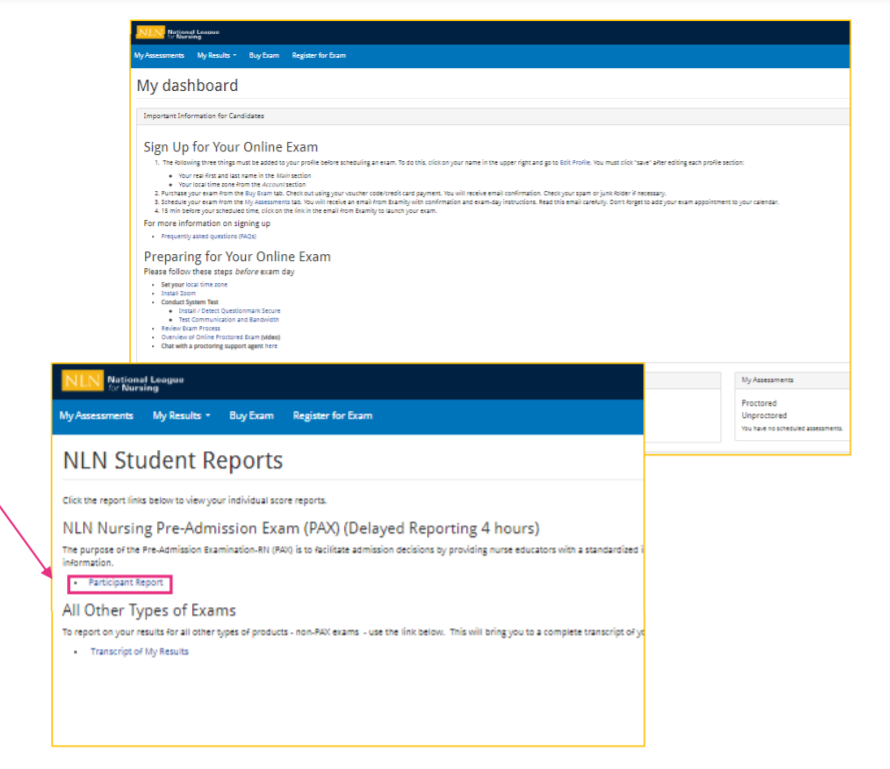Open the Review Exam Process link
The image size is (890, 769).
[191, 329]
